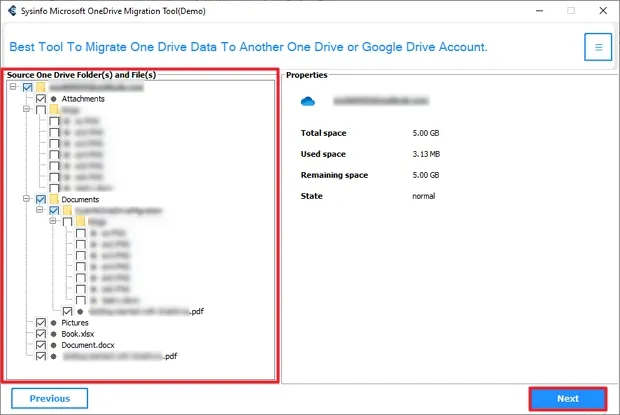Click the bullet icon beside Document.docx
This screenshot has width=620, height=415.
point(53,344)
